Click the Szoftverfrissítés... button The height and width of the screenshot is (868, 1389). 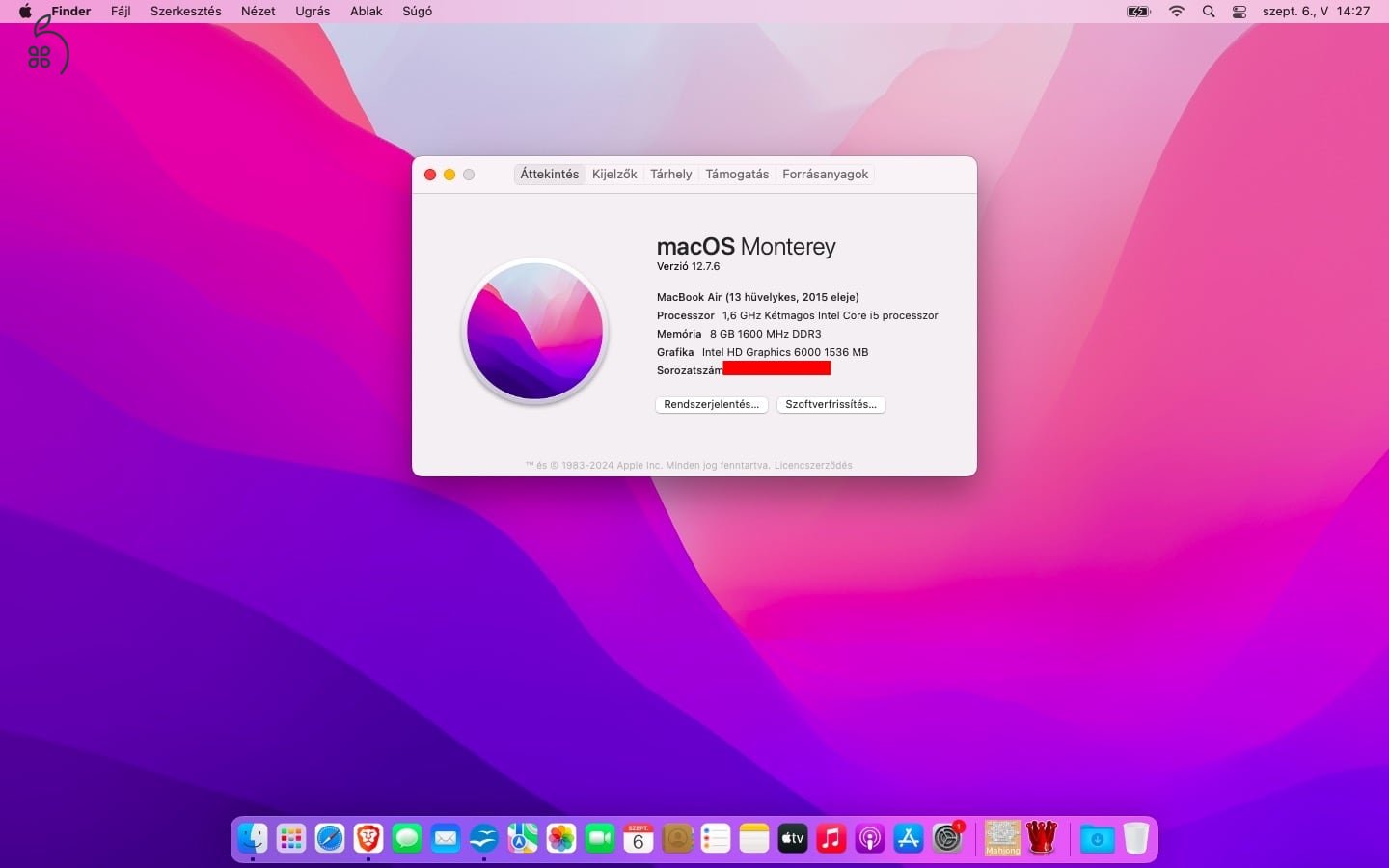(831, 405)
